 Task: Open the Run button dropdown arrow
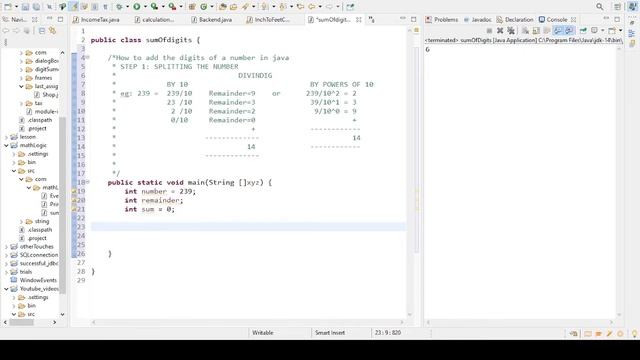pyautogui.click(x=145, y=7)
